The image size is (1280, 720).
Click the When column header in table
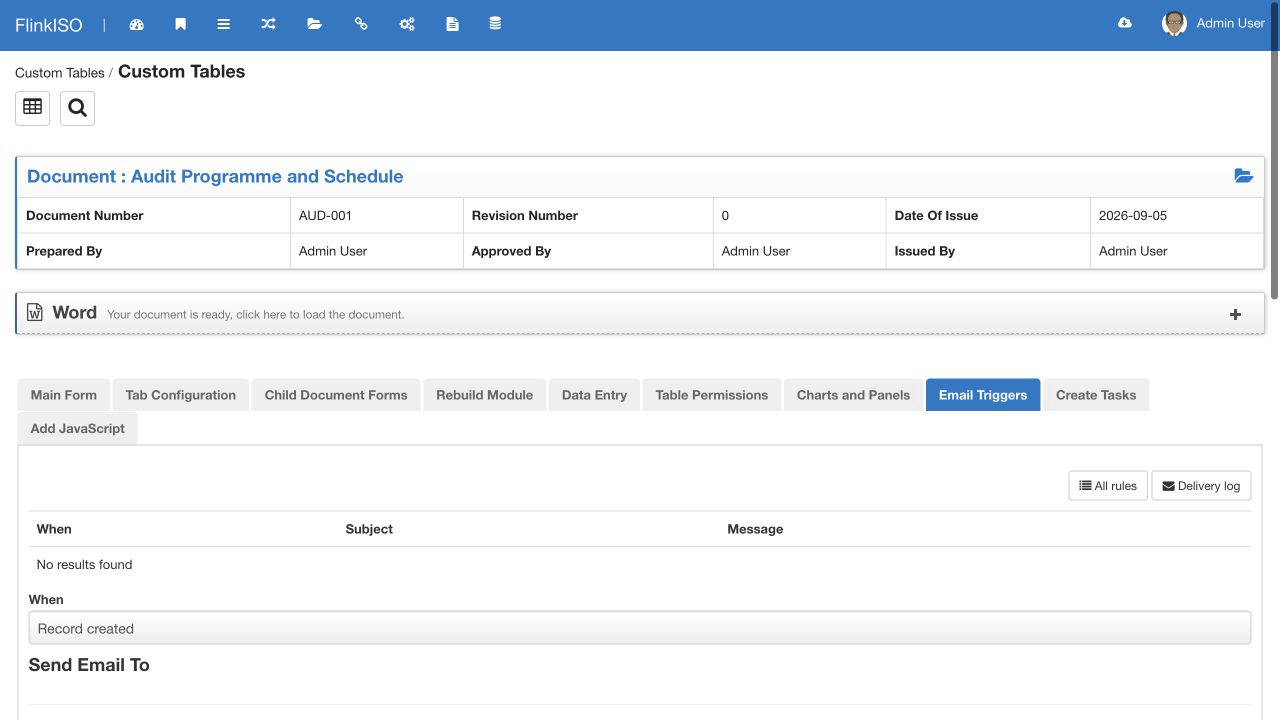click(x=54, y=529)
